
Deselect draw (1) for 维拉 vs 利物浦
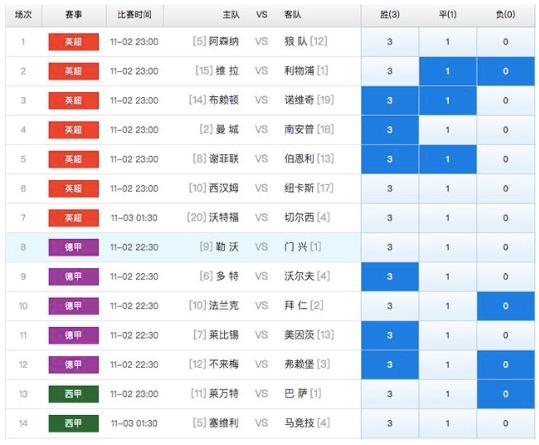448,71
